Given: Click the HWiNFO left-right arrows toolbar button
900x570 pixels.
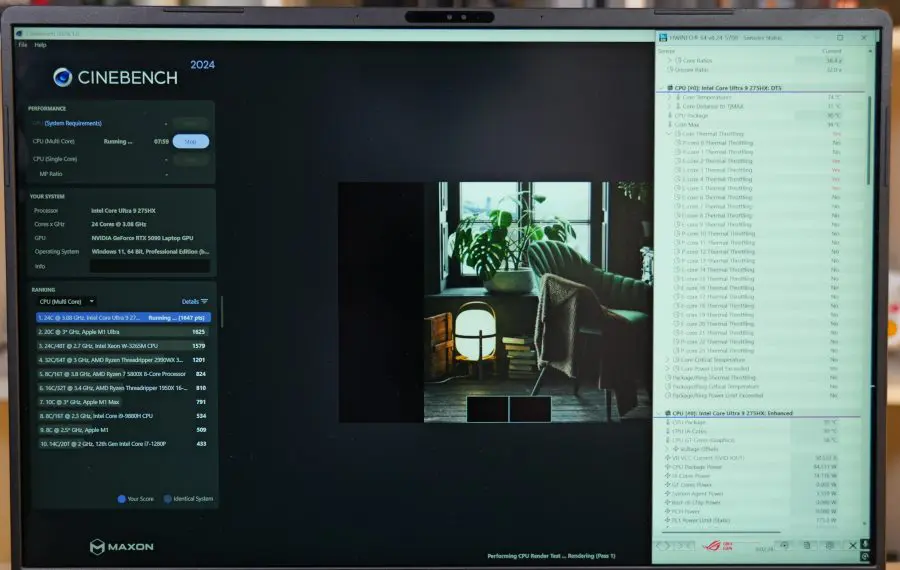Looking at the screenshot, I should coord(664,545).
